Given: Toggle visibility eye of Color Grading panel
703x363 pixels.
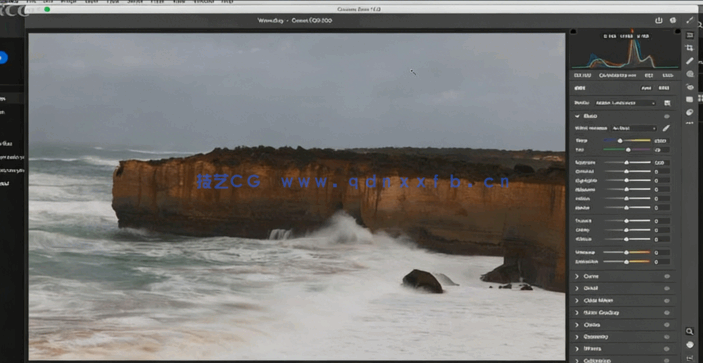Looking at the screenshot, I should click(x=667, y=313).
